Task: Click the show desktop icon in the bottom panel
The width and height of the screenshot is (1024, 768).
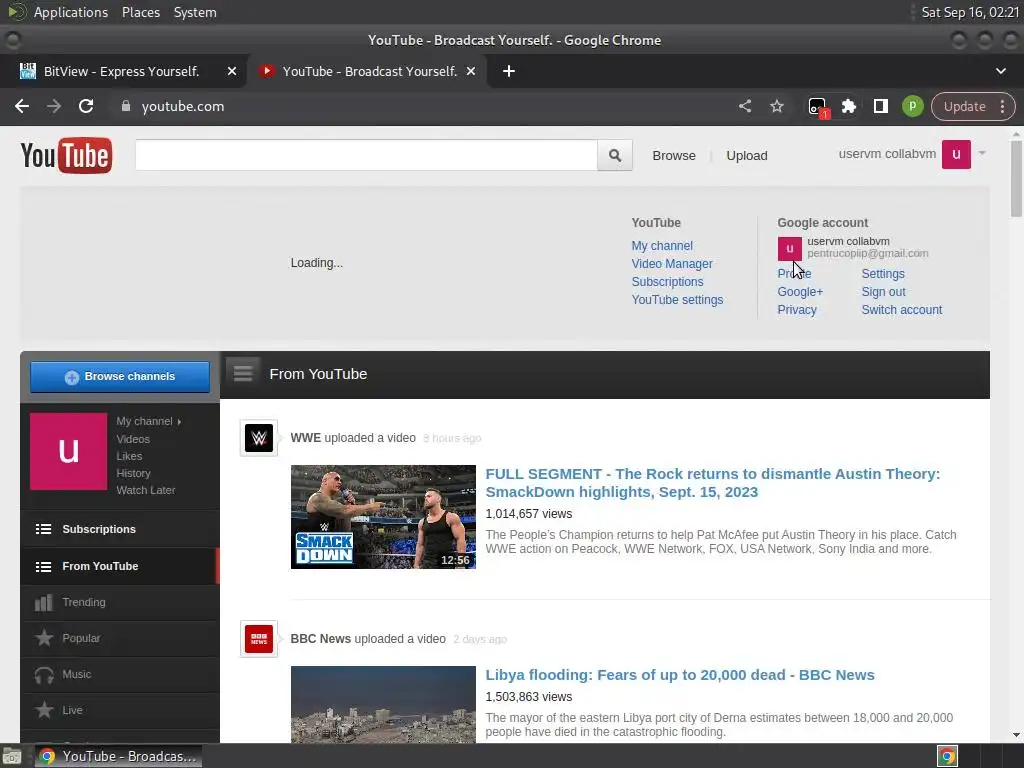Action: point(12,756)
